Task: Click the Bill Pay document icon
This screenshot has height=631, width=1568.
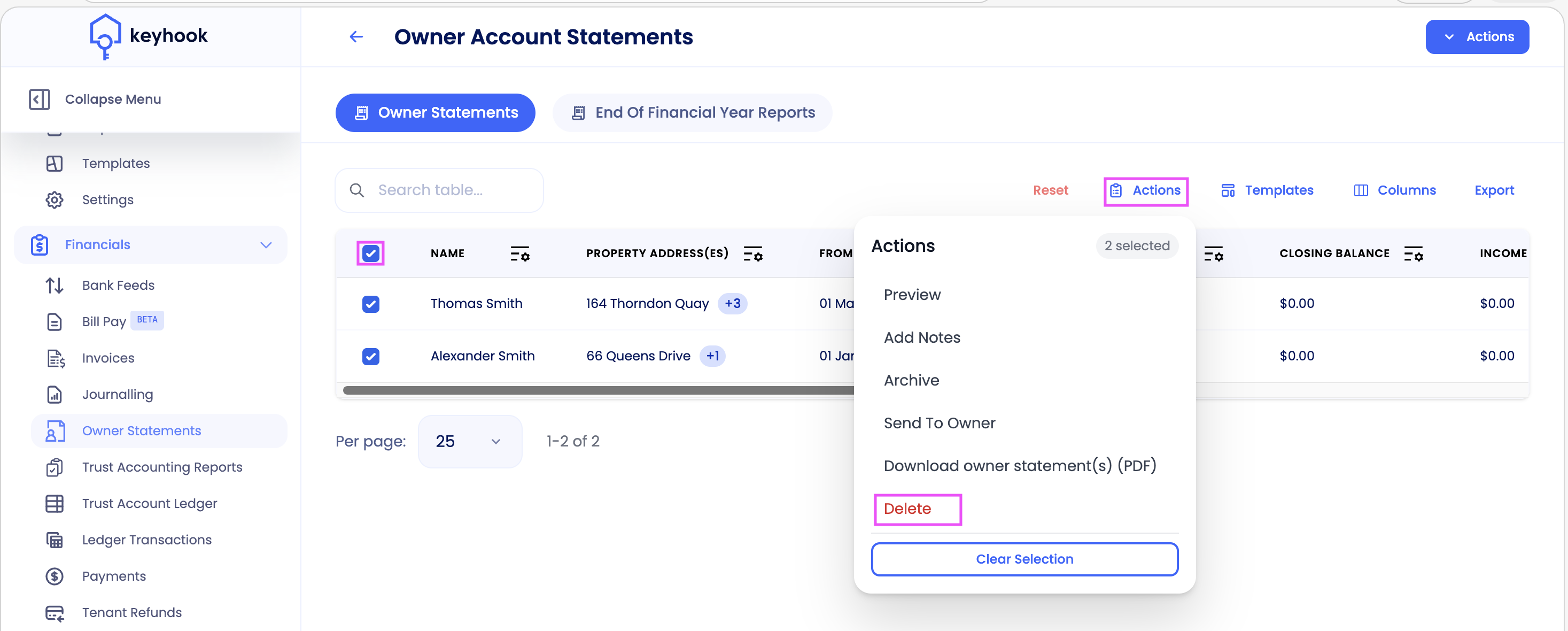Action: (x=55, y=321)
